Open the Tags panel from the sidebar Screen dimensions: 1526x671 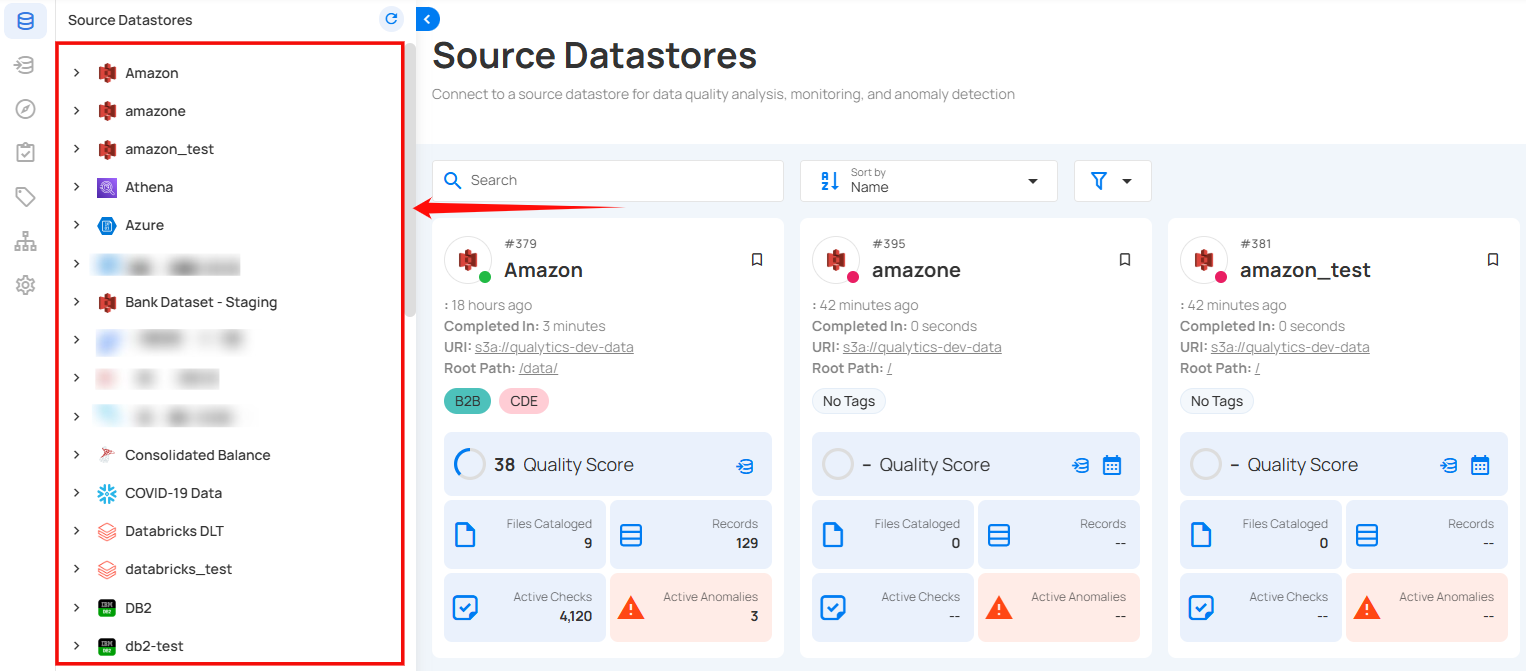pos(25,196)
